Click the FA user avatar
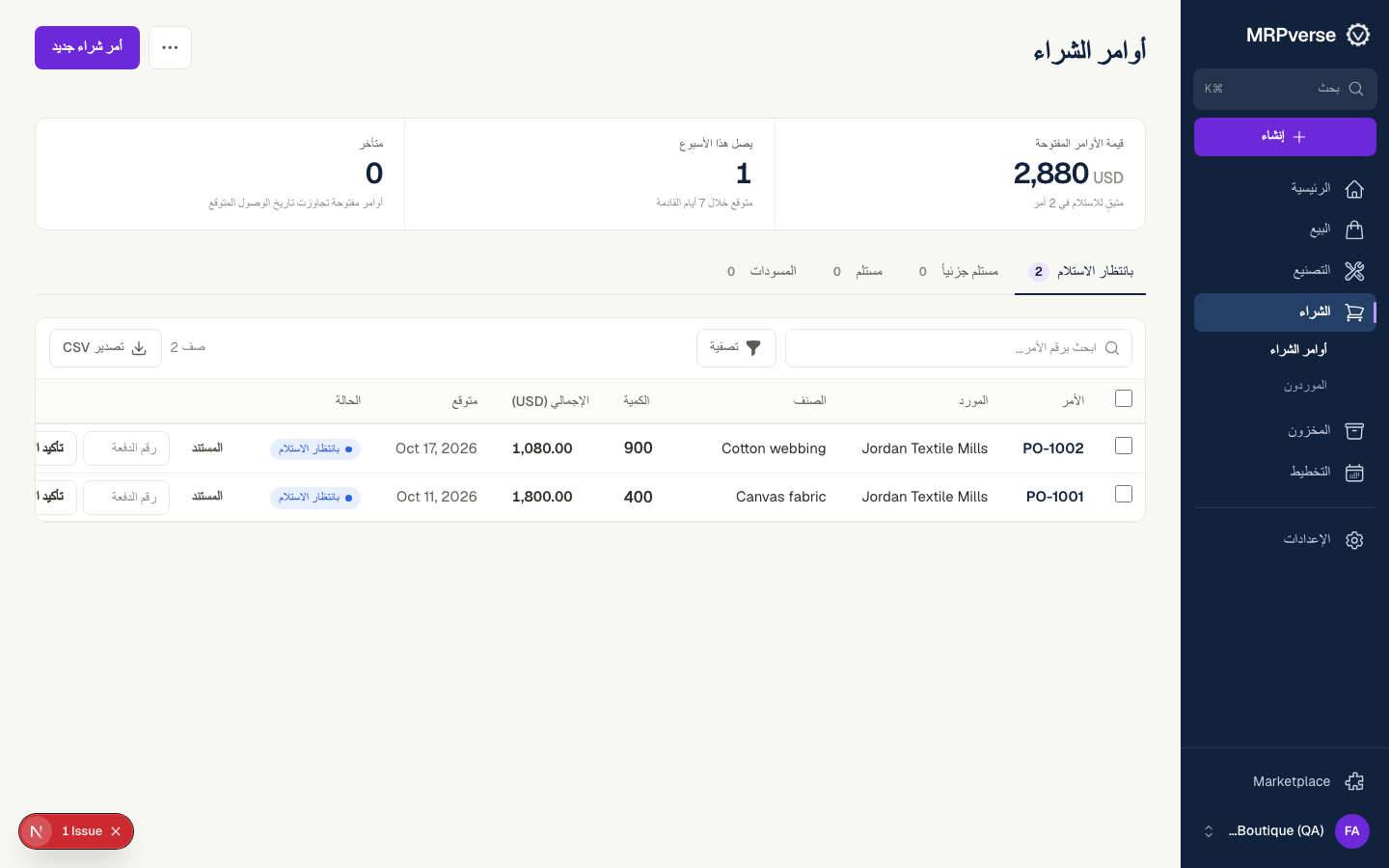Image resolution: width=1389 pixels, height=868 pixels. 1352,830
